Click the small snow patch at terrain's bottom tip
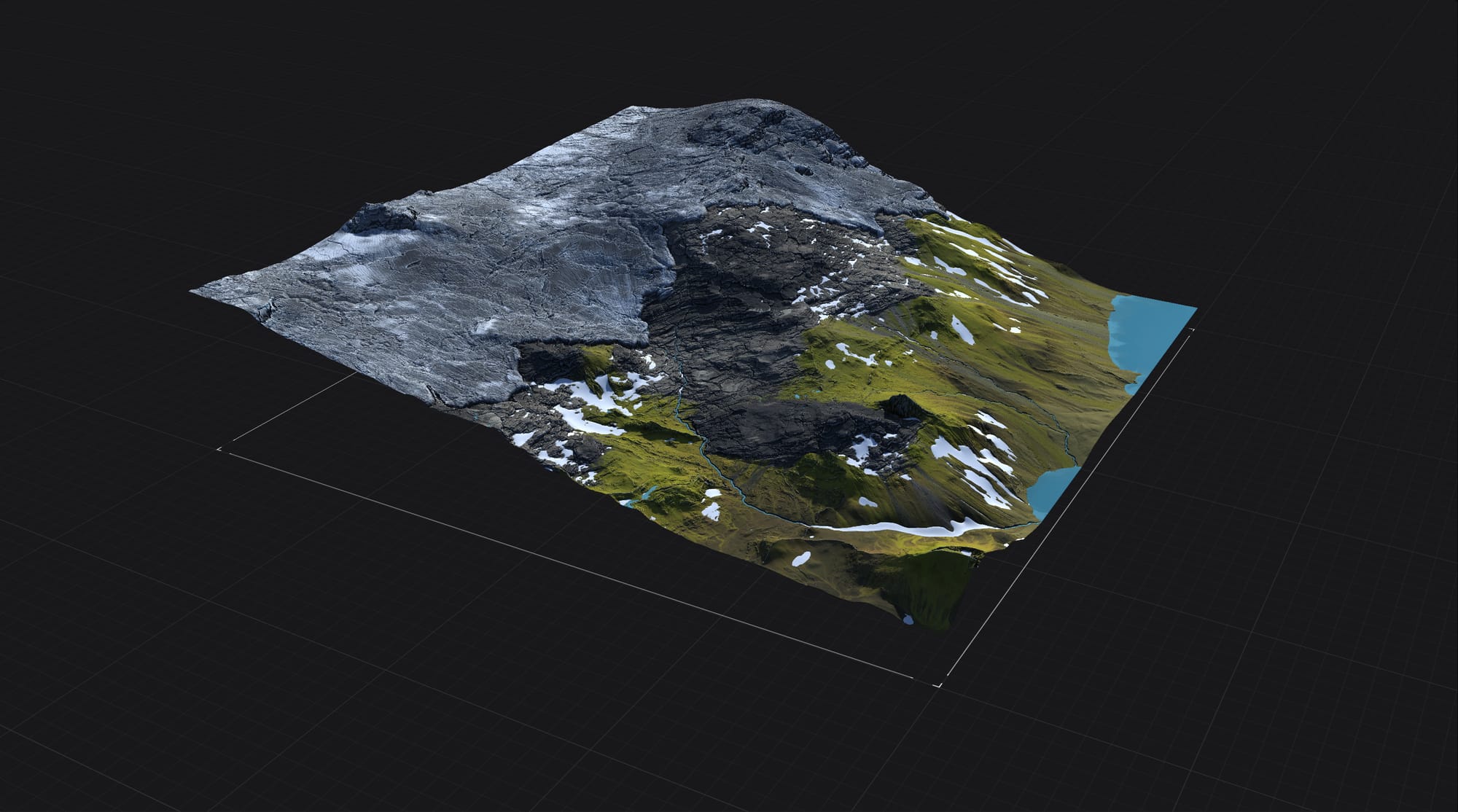This screenshot has width=1458, height=812. click(x=908, y=620)
